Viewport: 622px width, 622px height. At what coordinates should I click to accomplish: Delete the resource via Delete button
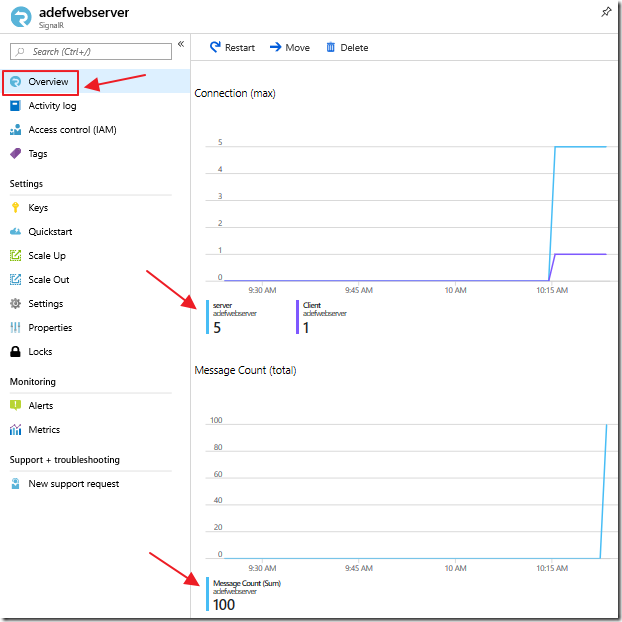(x=347, y=47)
